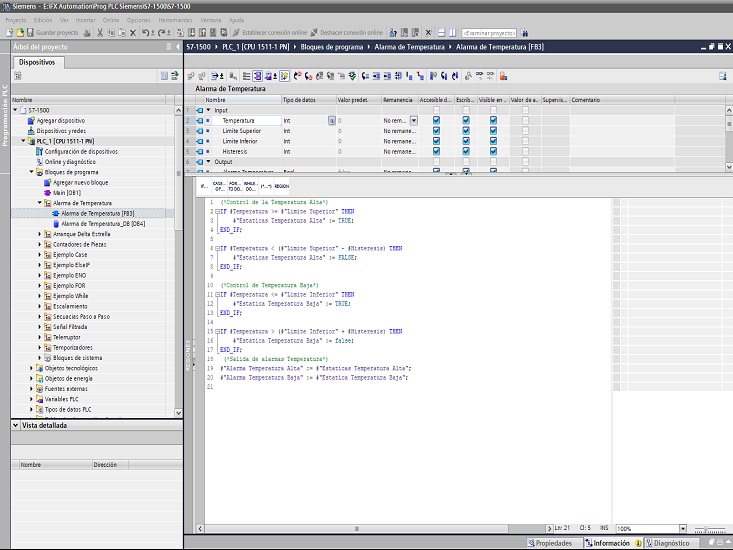Image resolution: width=733 pixels, height=550 pixels.
Task: Open the Herramientas menu
Action: click(x=173, y=19)
